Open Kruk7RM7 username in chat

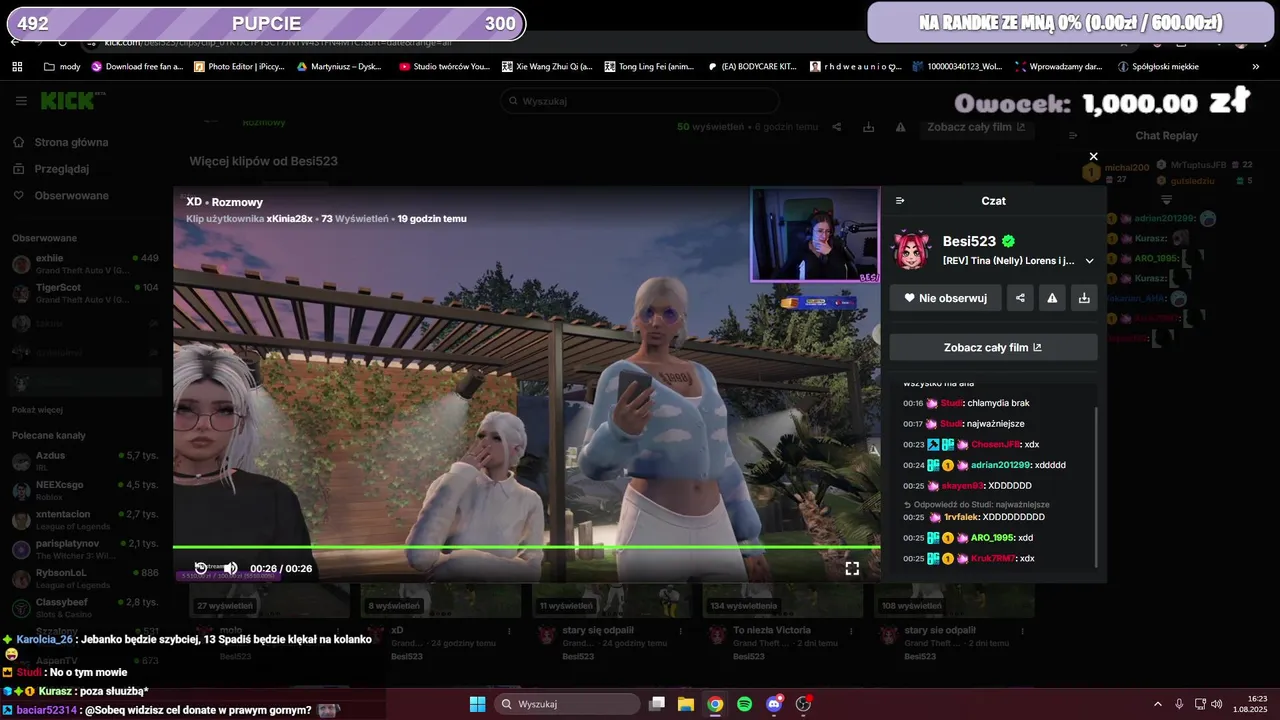[x=993, y=558]
